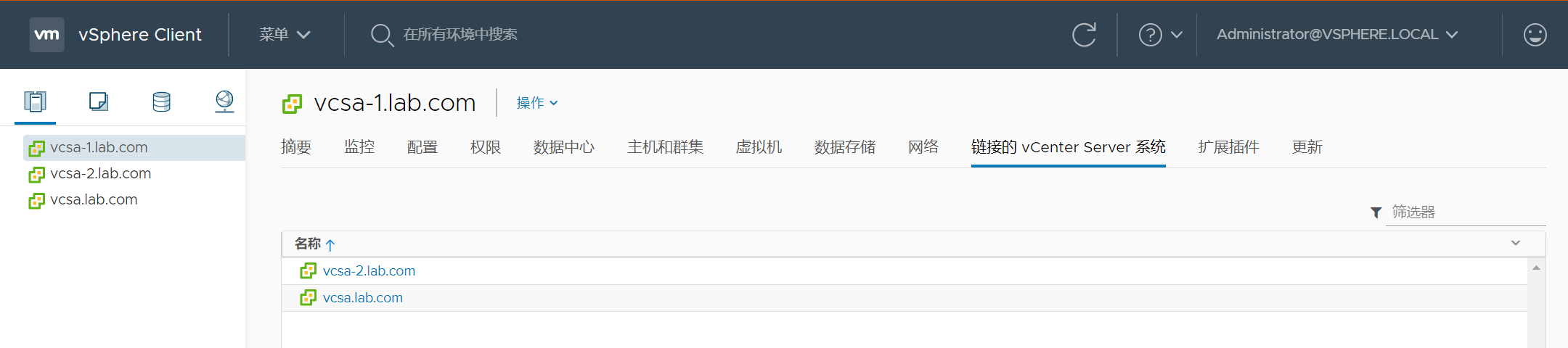Image resolution: width=1568 pixels, height=348 pixels.
Task: Select 链接的 vCenter Server 系统 tab
Action: (x=1069, y=147)
